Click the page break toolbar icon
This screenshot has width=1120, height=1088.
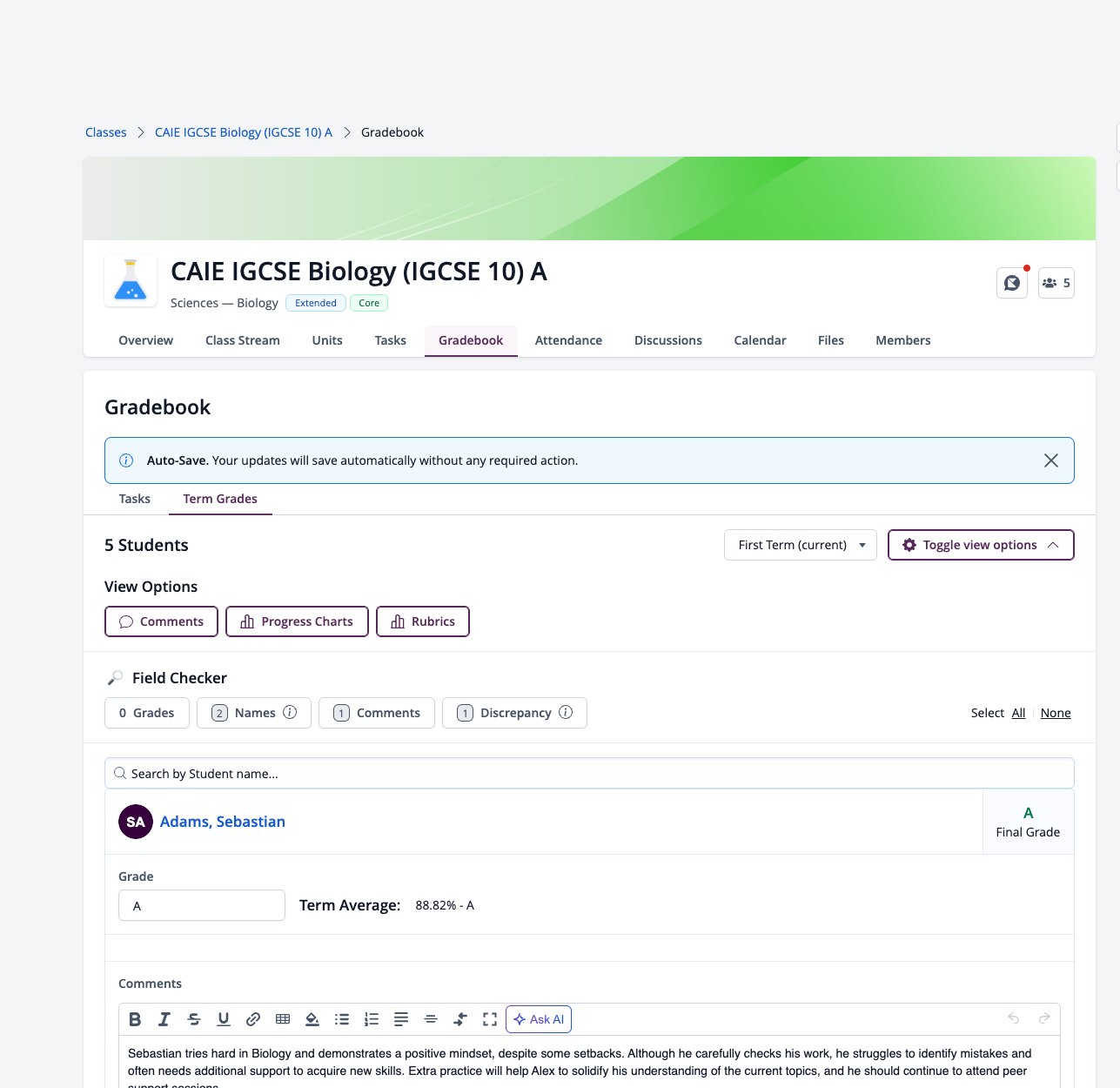460,1019
